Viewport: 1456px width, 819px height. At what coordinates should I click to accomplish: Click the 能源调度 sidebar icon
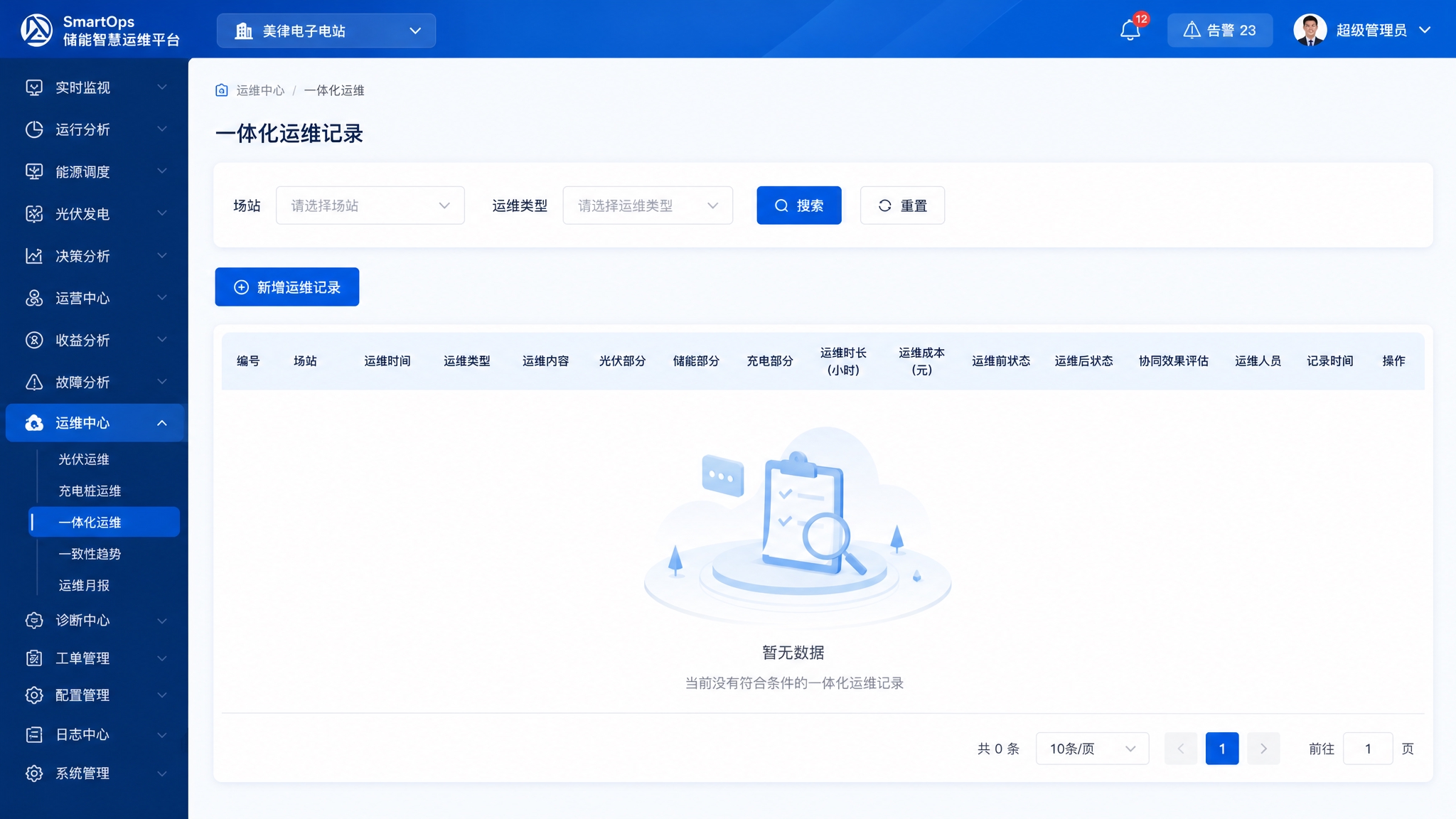pos(34,171)
